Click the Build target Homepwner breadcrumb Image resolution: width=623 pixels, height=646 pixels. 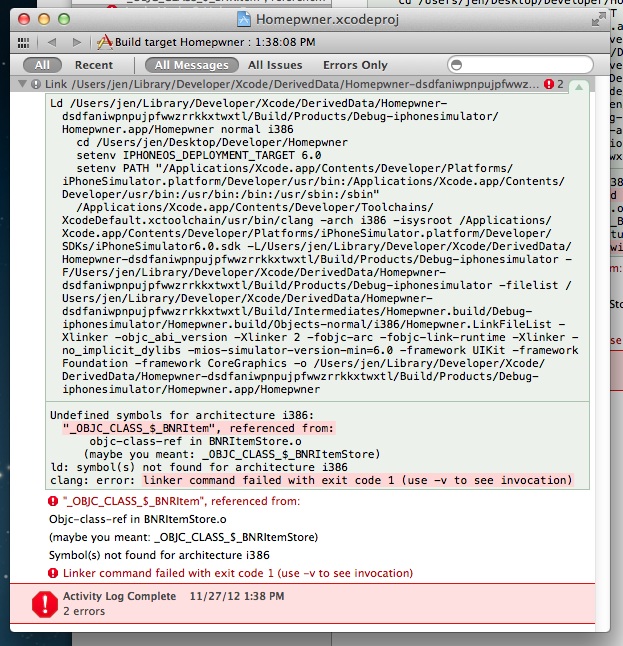point(206,42)
